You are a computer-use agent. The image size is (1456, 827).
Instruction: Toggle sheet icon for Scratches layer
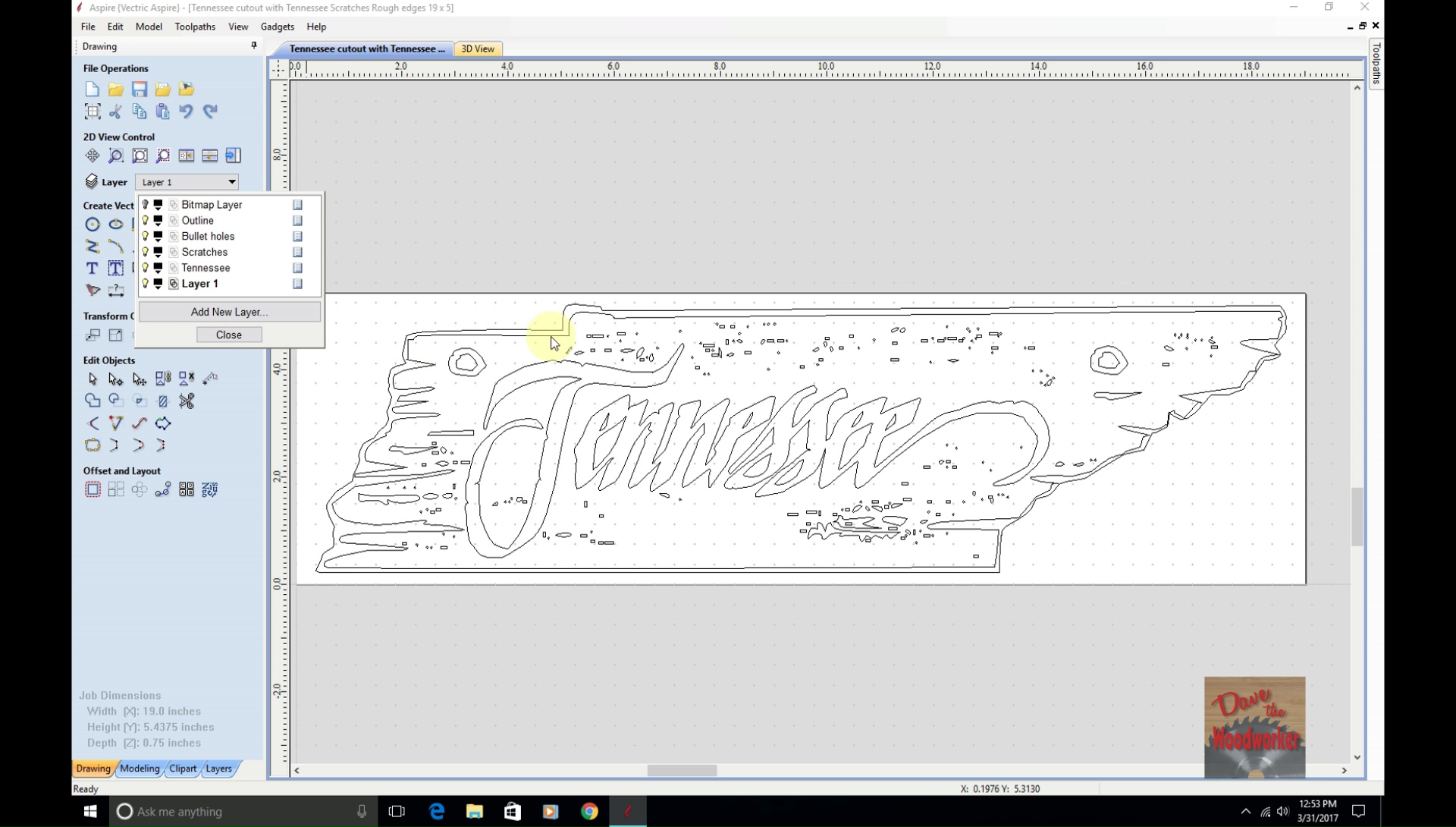point(298,252)
